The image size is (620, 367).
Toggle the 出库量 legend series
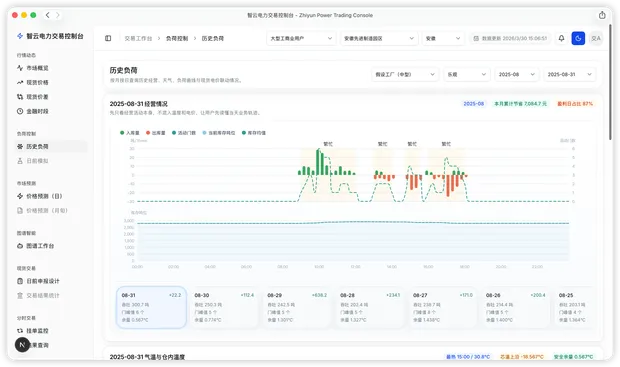(155, 133)
